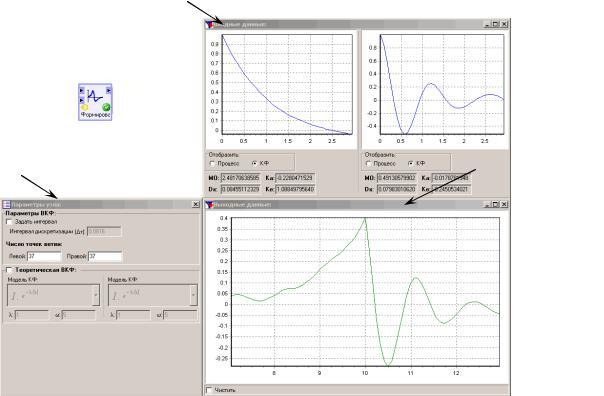Click the title icon of the bottom output-data window

pos(209,205)
